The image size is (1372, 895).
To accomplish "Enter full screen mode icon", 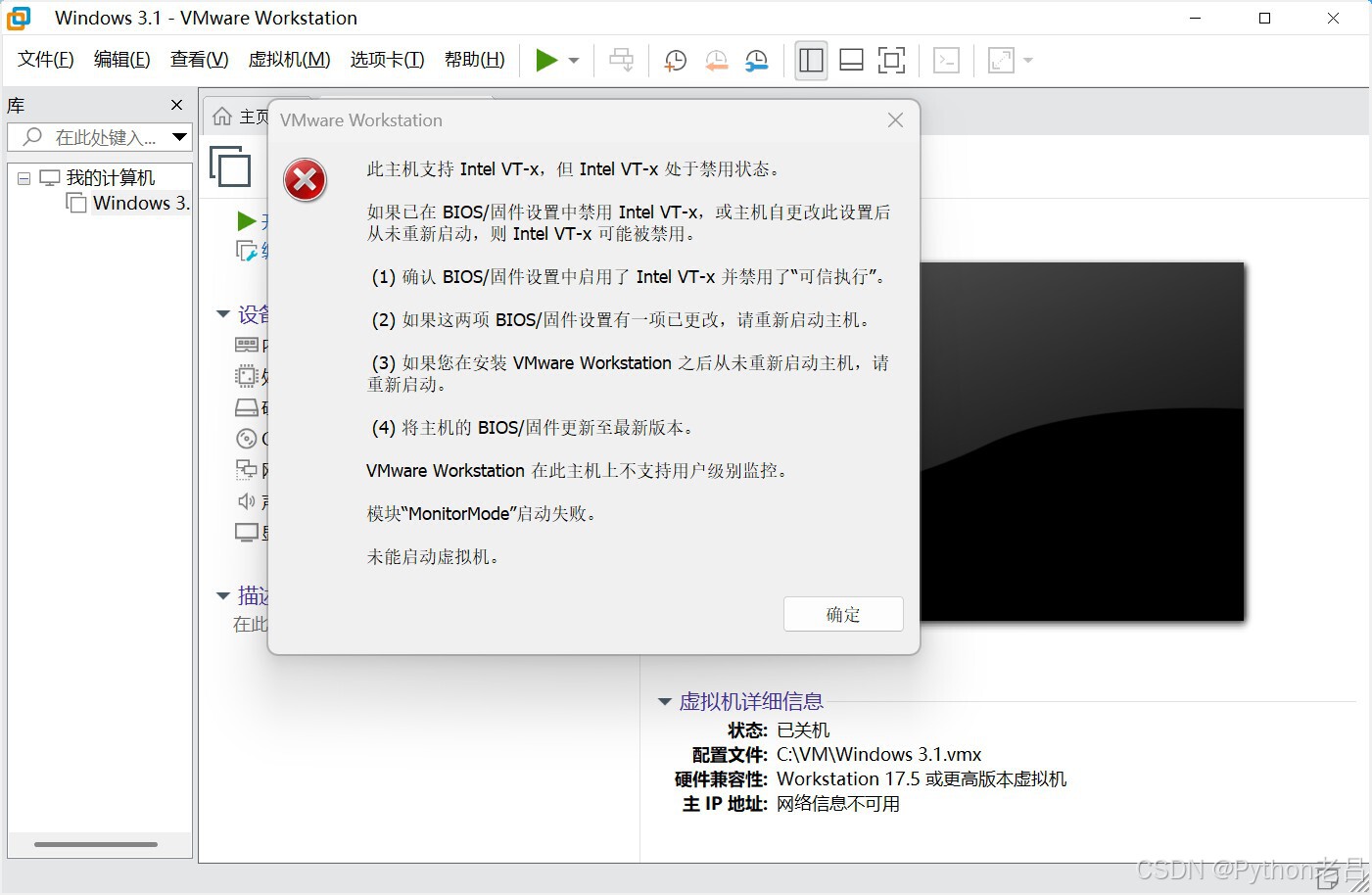I will tap(891, 61).
